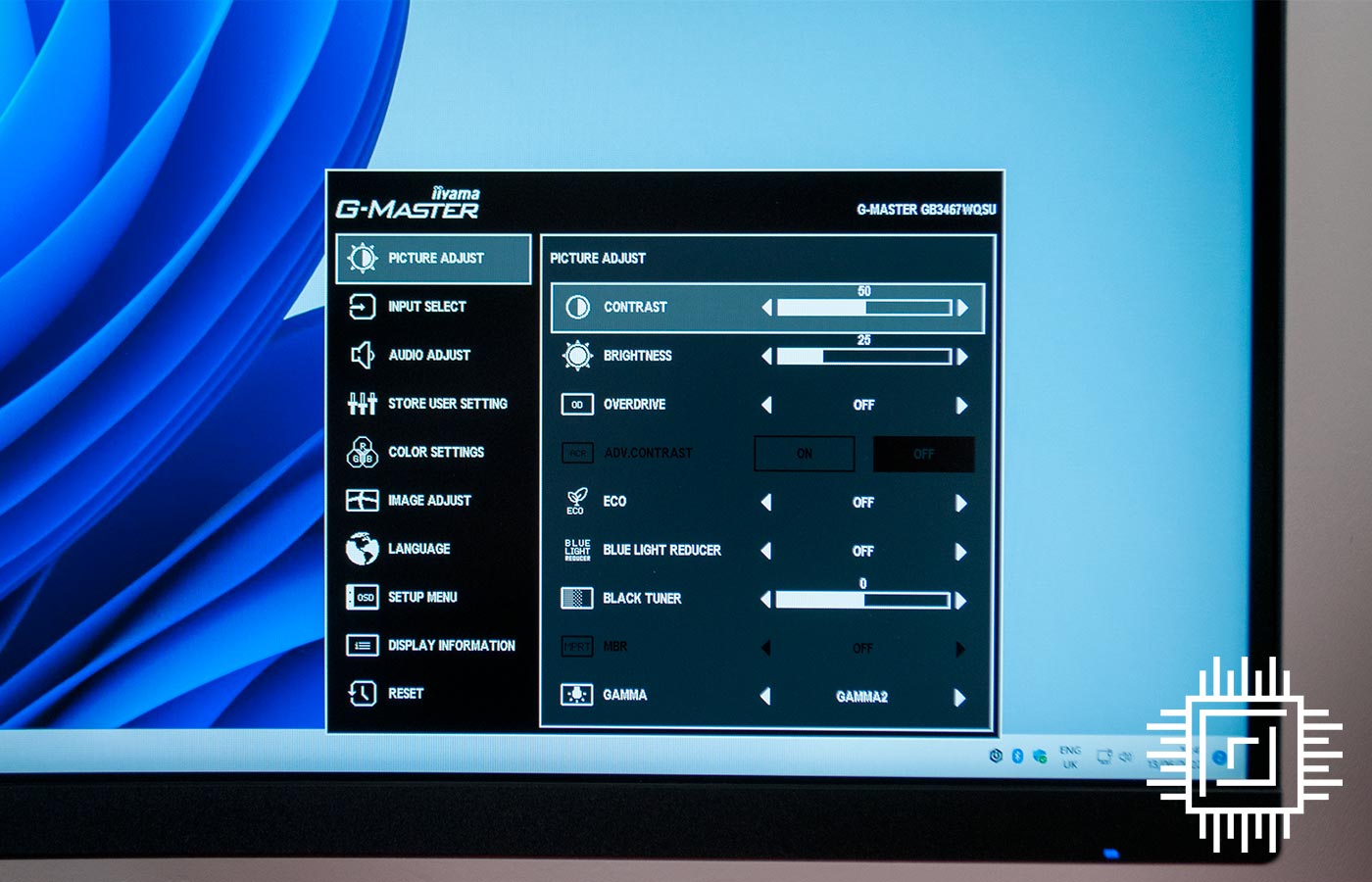Turn ADV.Contrast OFF
Image resolution: width=1372 pixels, height=882 pixels.
[x=924, y=454]
